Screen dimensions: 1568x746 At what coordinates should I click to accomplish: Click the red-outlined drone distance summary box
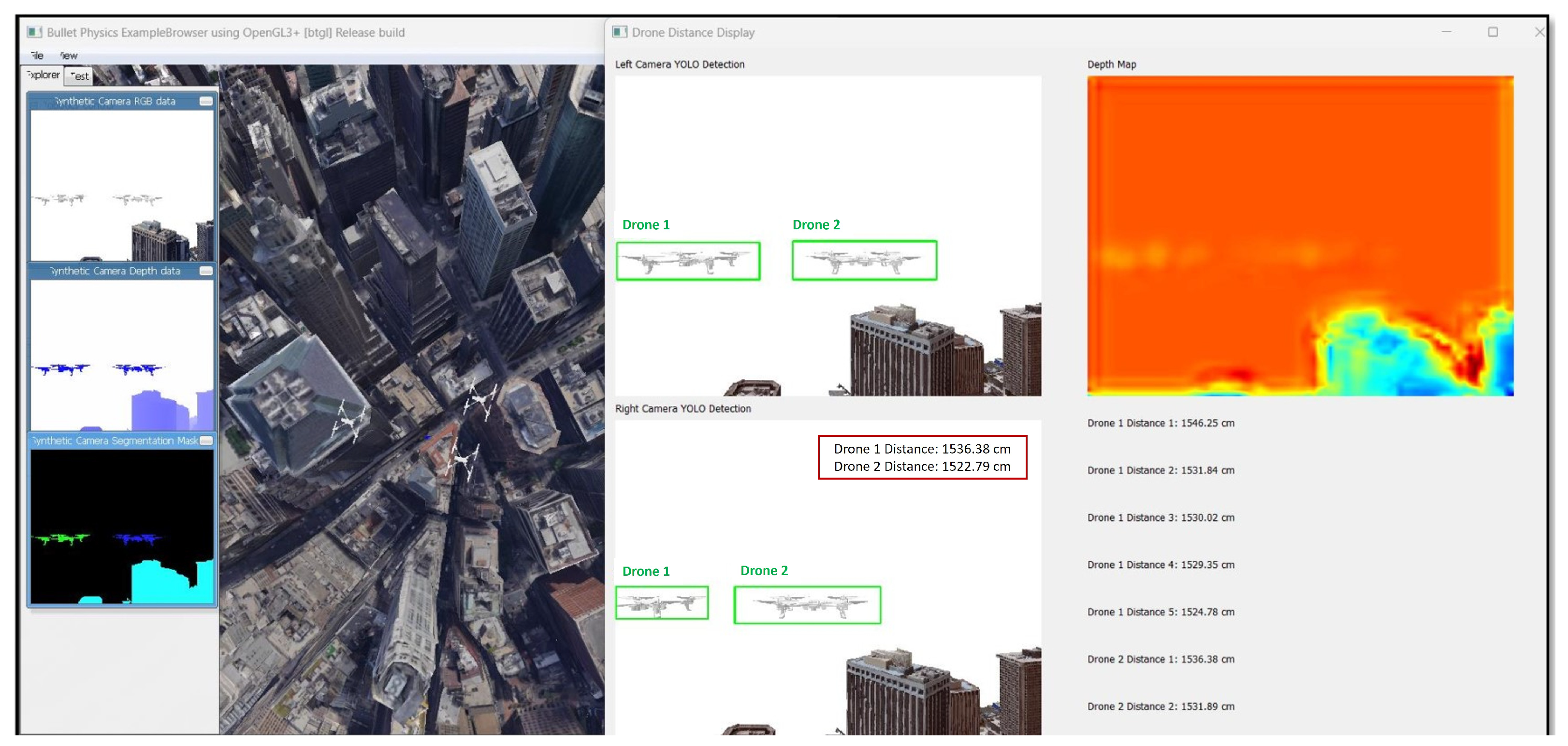coord(922,457)
